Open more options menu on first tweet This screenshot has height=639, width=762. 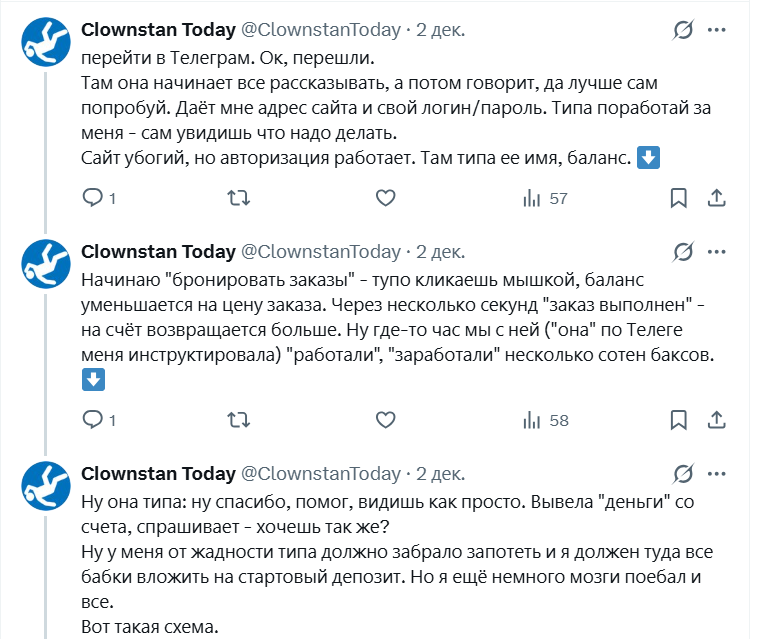(716, 30)
